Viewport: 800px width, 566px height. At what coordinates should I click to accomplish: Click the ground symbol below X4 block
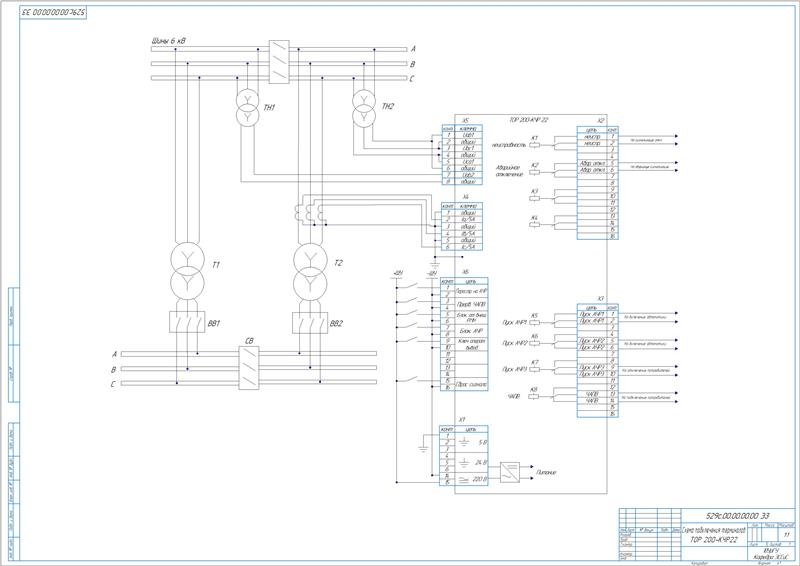coord(435,265)
